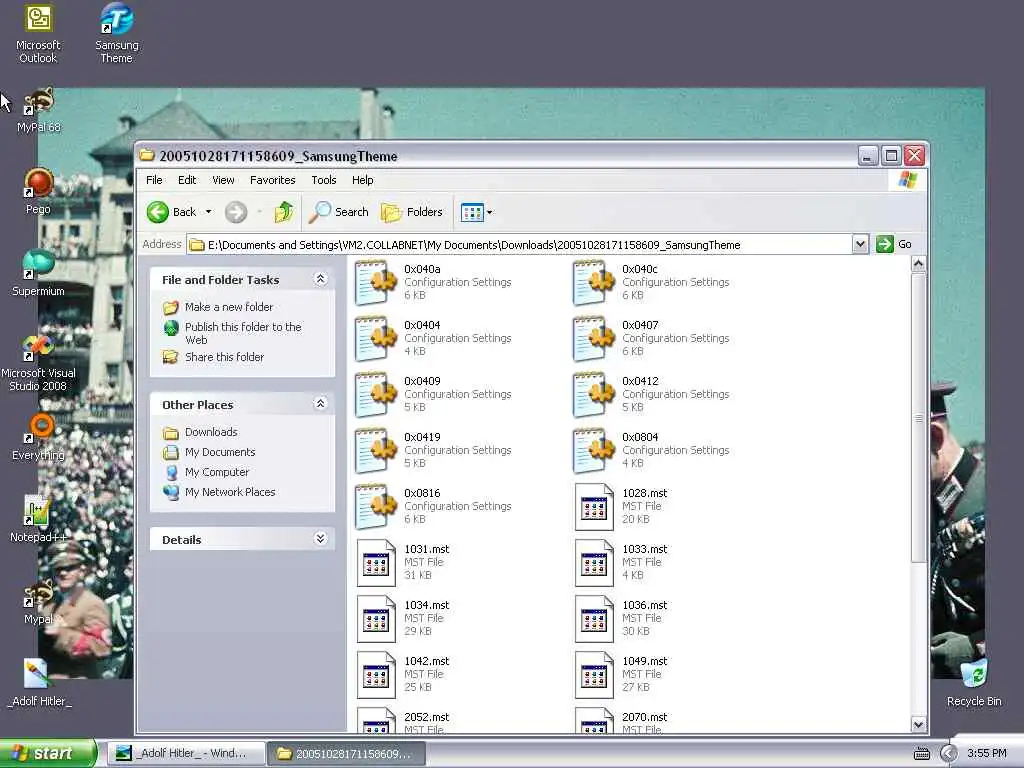The image size is (1024, 768).
Task: Select the 1034.mst file icon
Action: pyautogui.click(x=376, y=618)
